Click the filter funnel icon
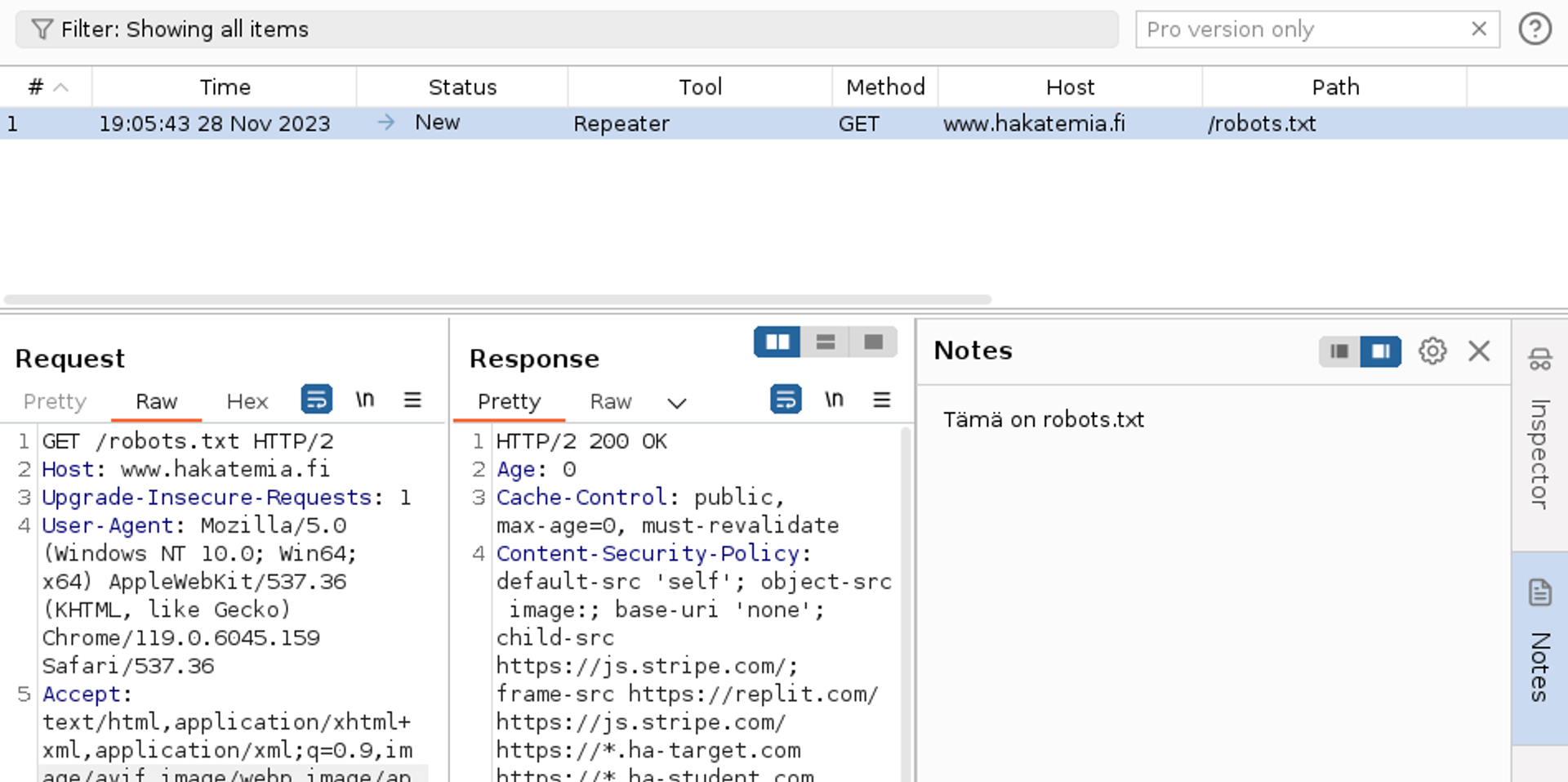 (x=42, y=29)
